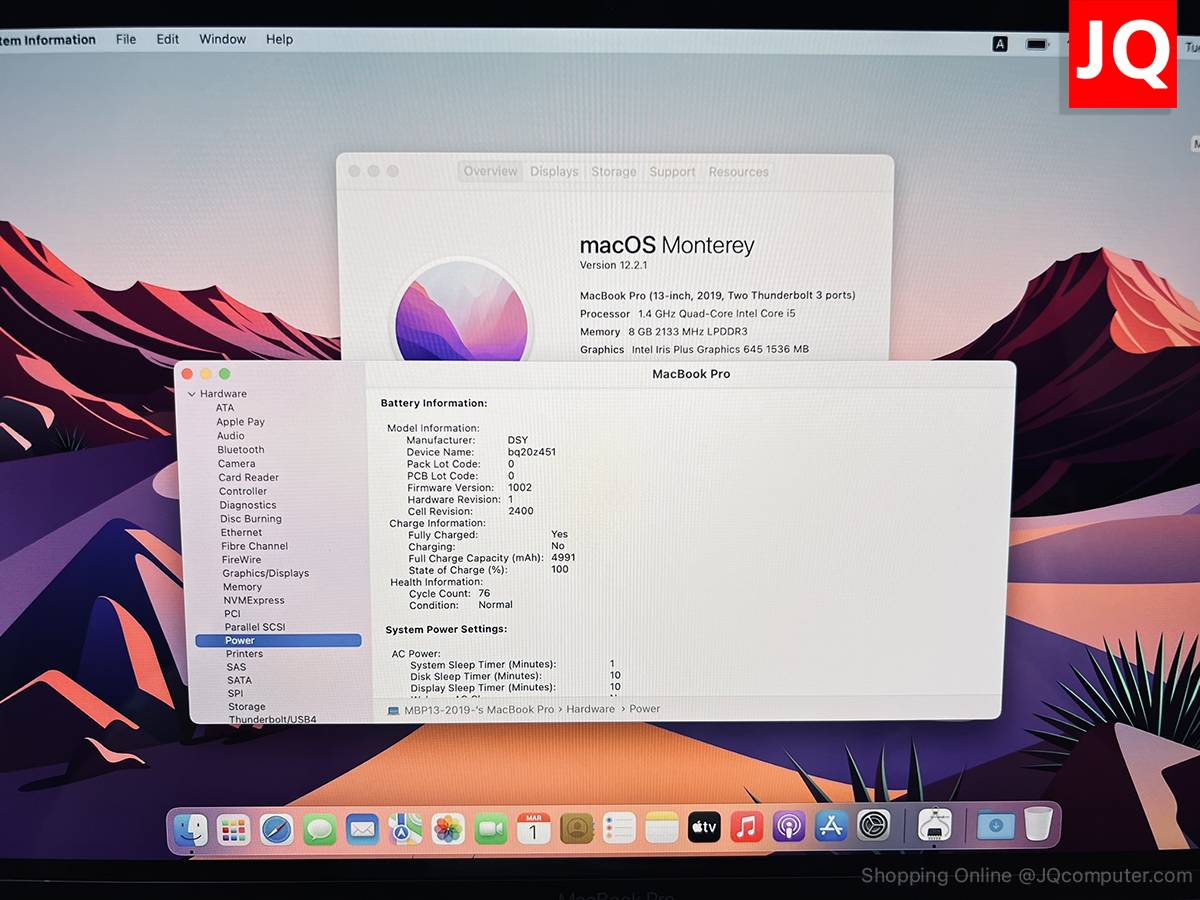This screenshot has height=900, width=1200.
Task: Select FireWire in the sidebar
Action: pos(242,560)
